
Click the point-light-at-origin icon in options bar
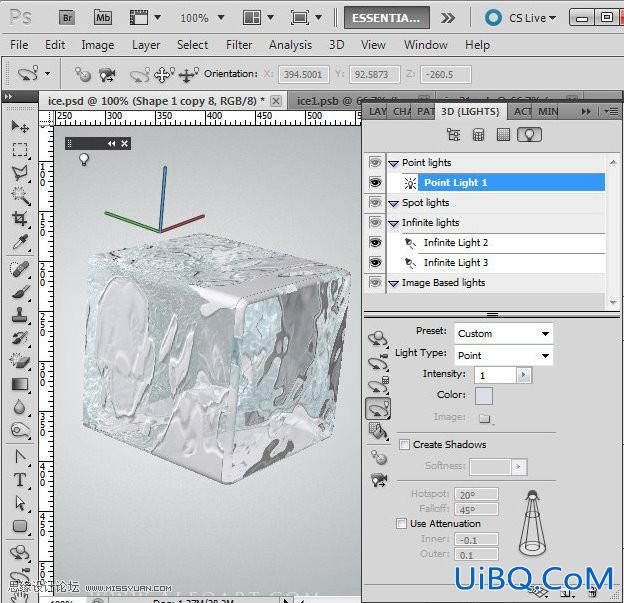[82, 74]
